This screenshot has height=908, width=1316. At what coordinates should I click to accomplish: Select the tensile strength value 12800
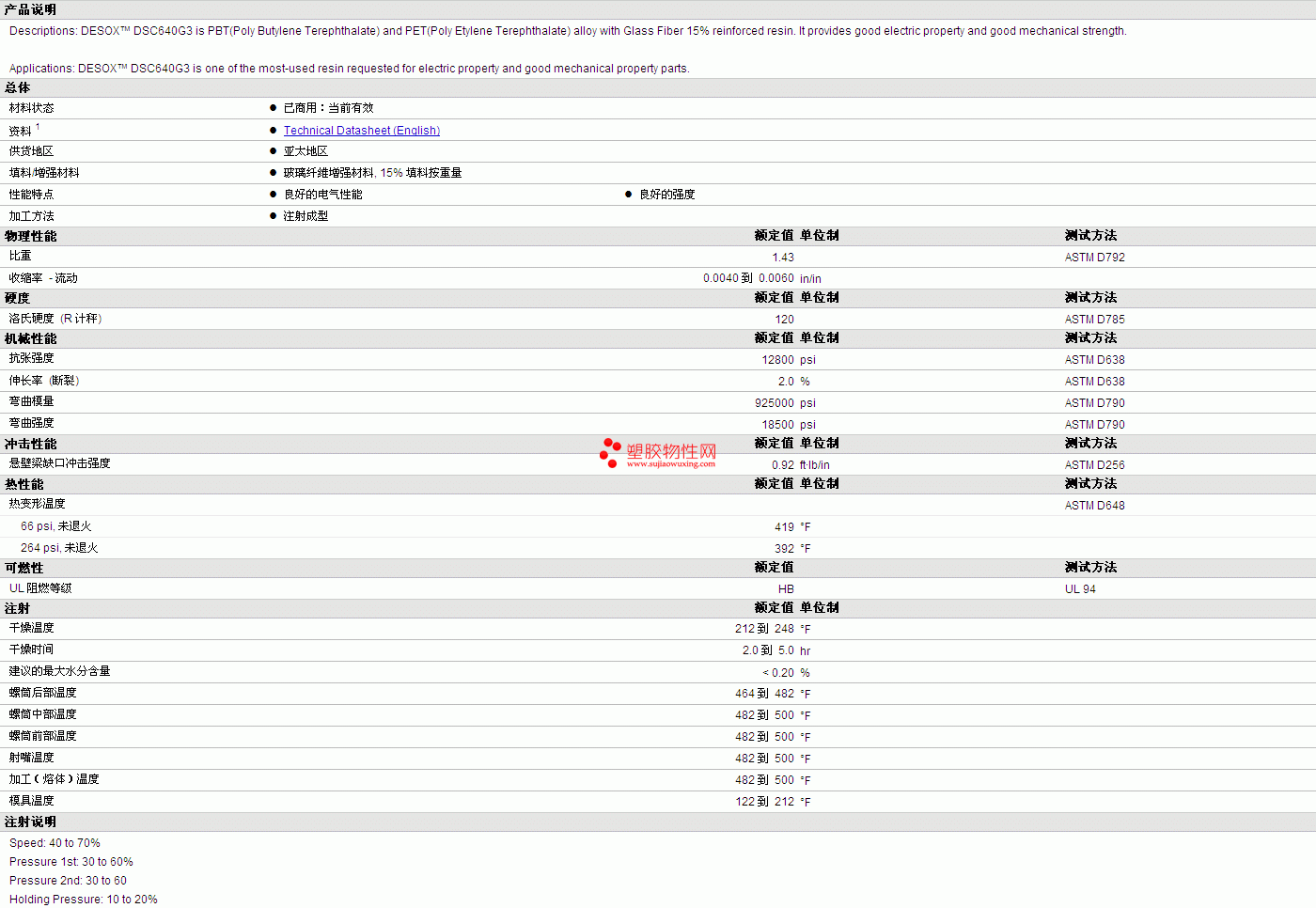pos(778,360)
